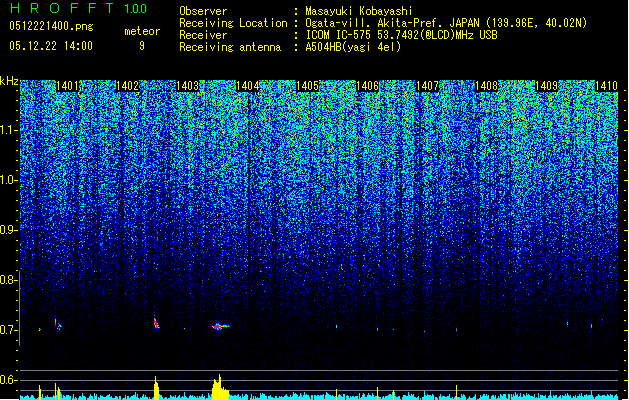
Task: Click the 0512221400.png filename label
Action: [51, 26]
